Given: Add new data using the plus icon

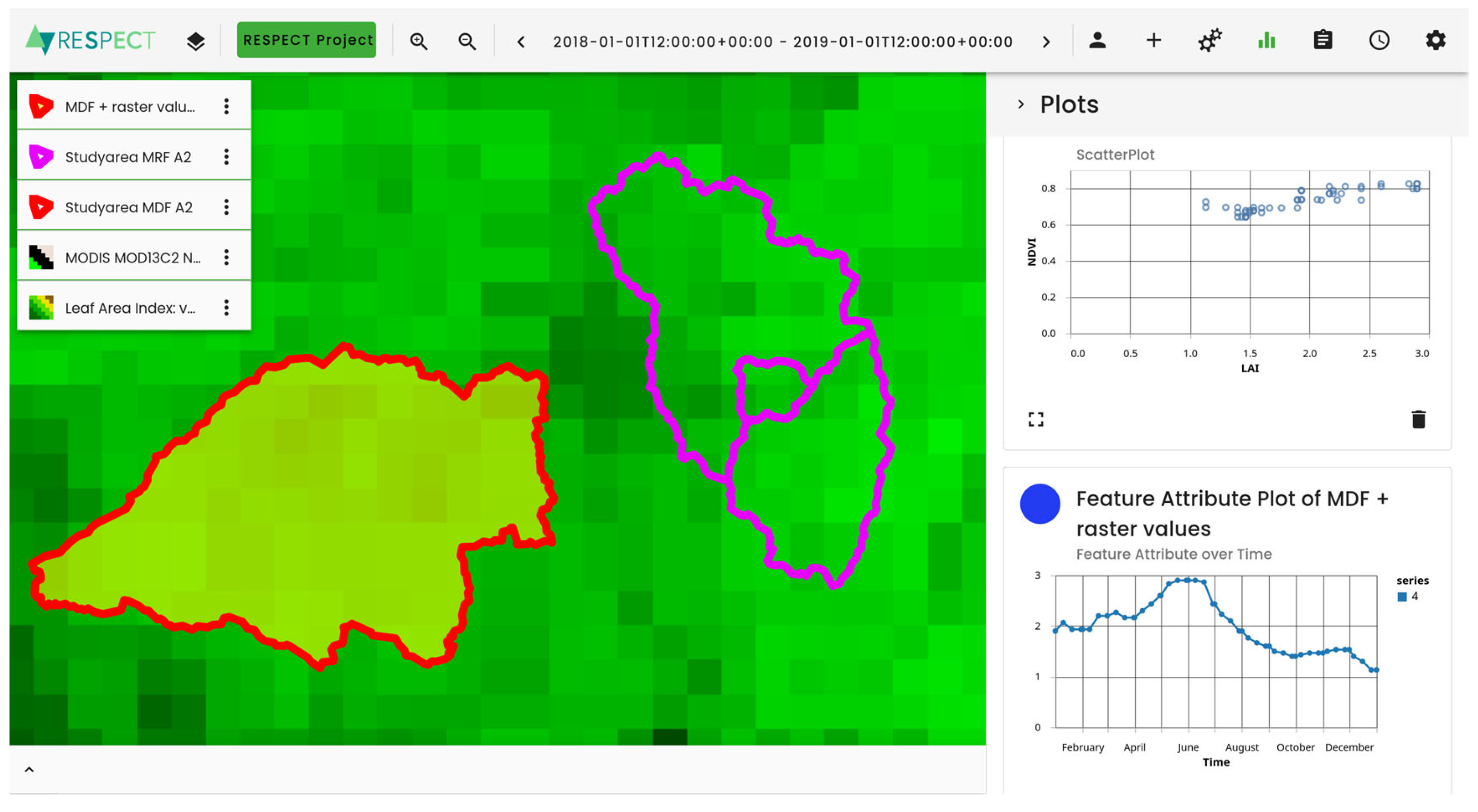Looking at the screenshot, I should [1153, 40].
